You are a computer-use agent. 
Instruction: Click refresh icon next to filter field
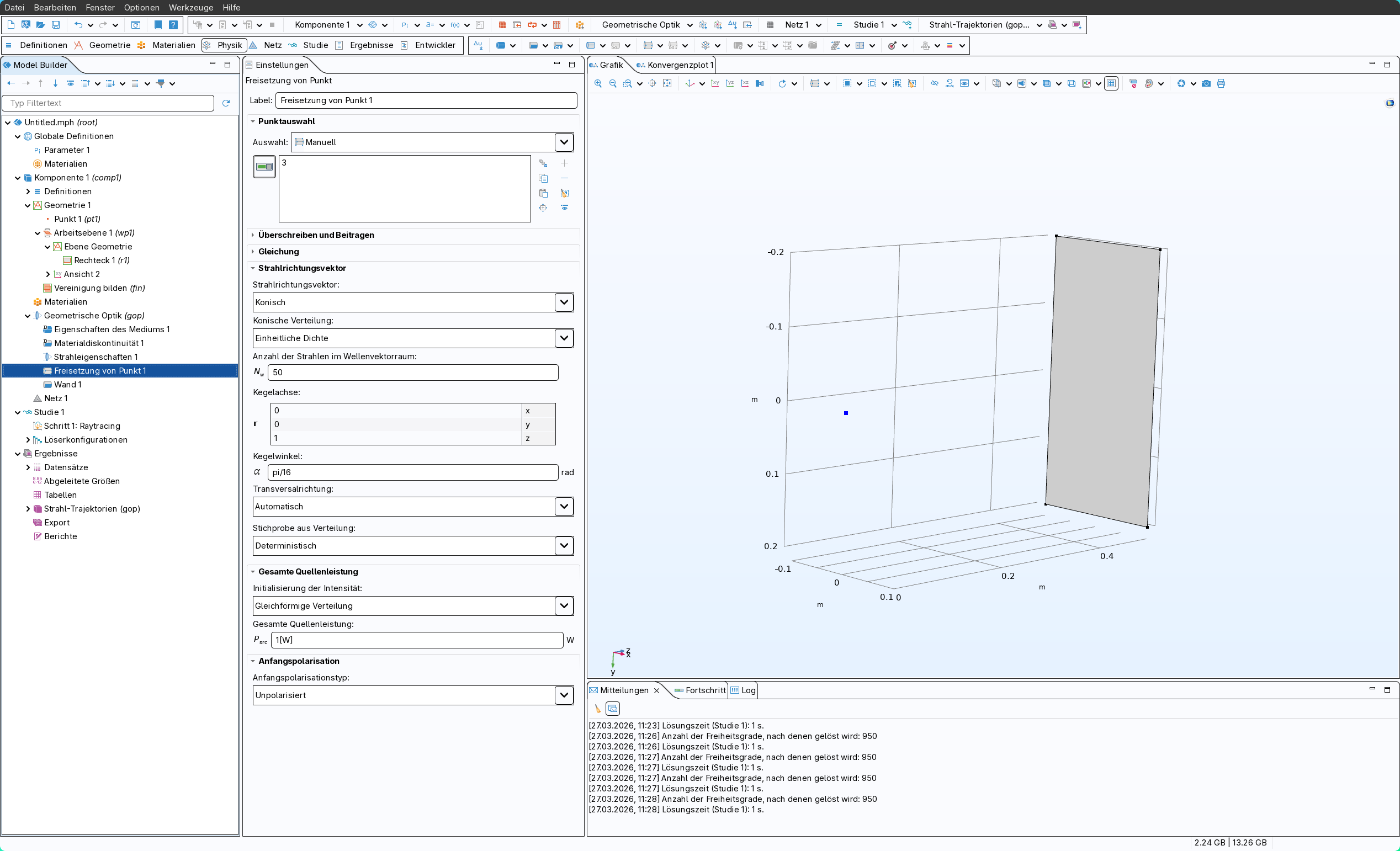pos(226,103)
